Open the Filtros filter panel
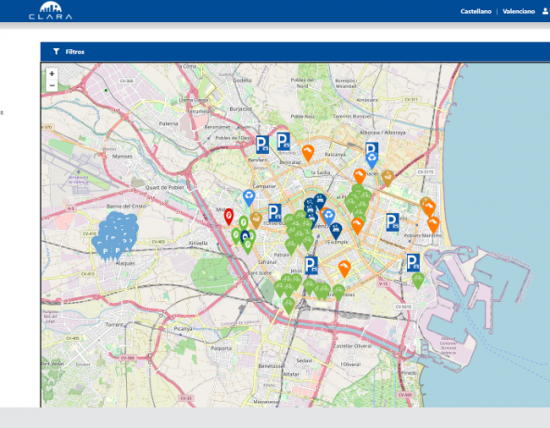Viewport: 550px width, 428px height. click(x=75, y=52)
